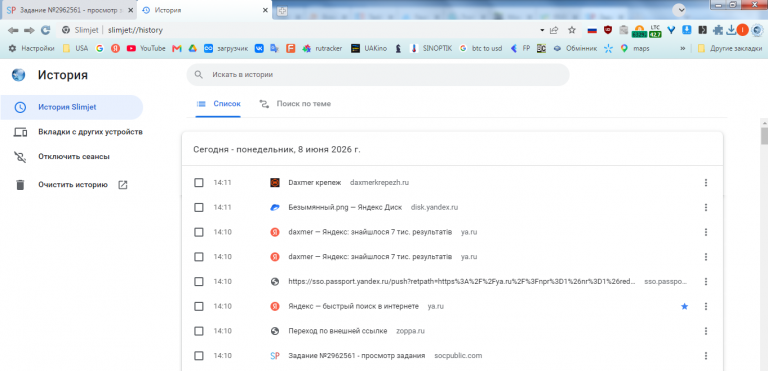Open the share page icon in address bar
768x371 pixels.
coord(554,30)
